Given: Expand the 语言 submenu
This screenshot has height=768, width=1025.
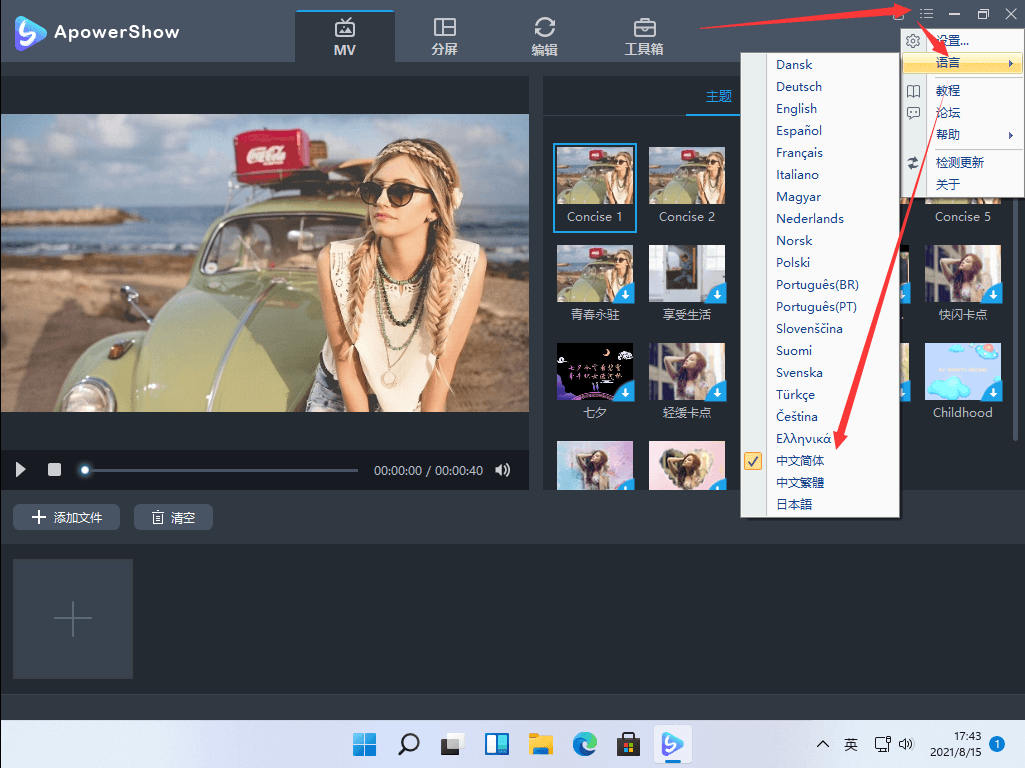Looking at the screenshot, I should pos(962,63).
